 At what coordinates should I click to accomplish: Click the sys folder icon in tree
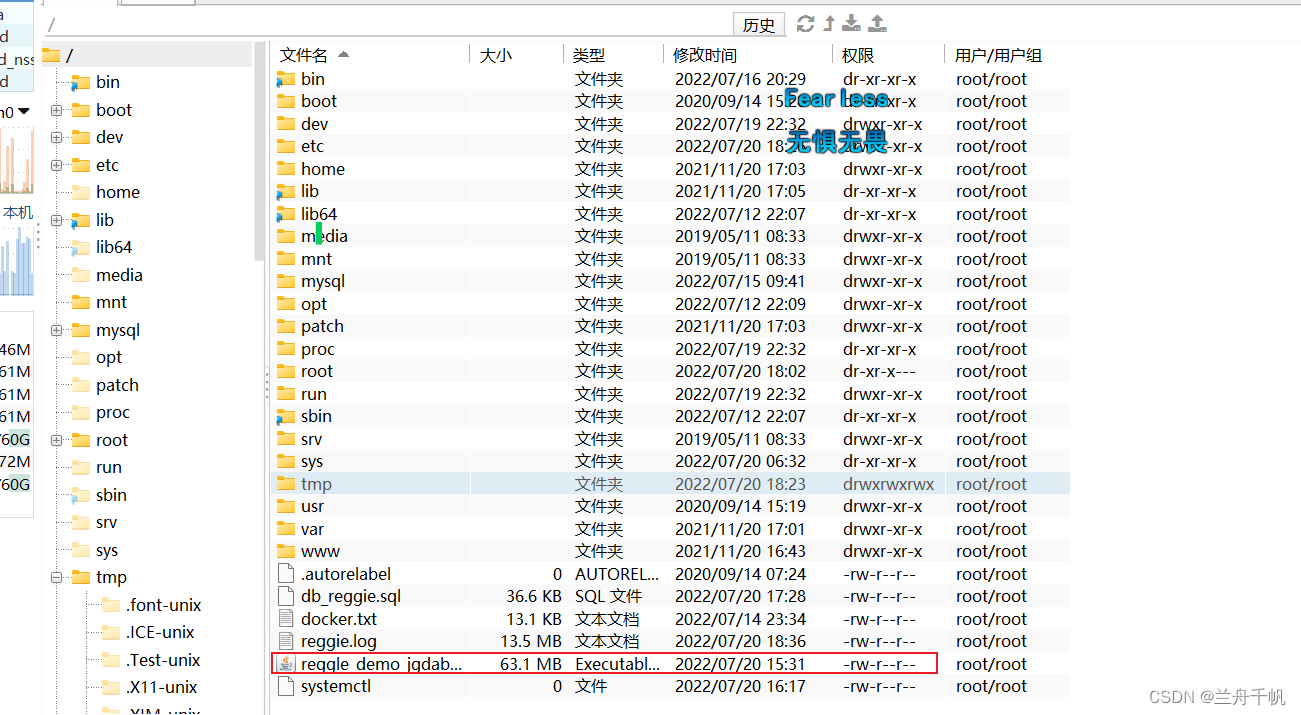80,550
